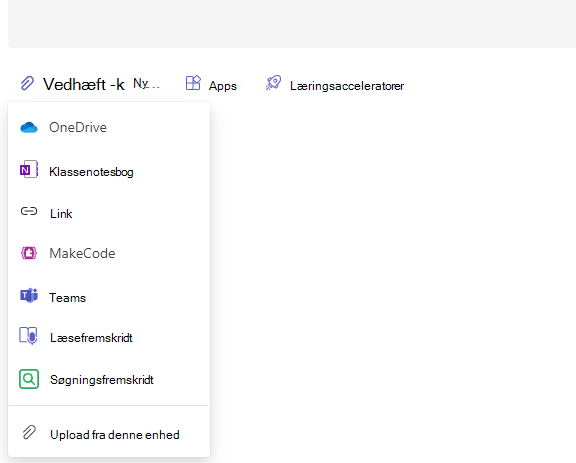The height and width of the screenshot is (463, 576).
Task: Click the Læsefremskridt book icon
Action: tap(28, 336)
